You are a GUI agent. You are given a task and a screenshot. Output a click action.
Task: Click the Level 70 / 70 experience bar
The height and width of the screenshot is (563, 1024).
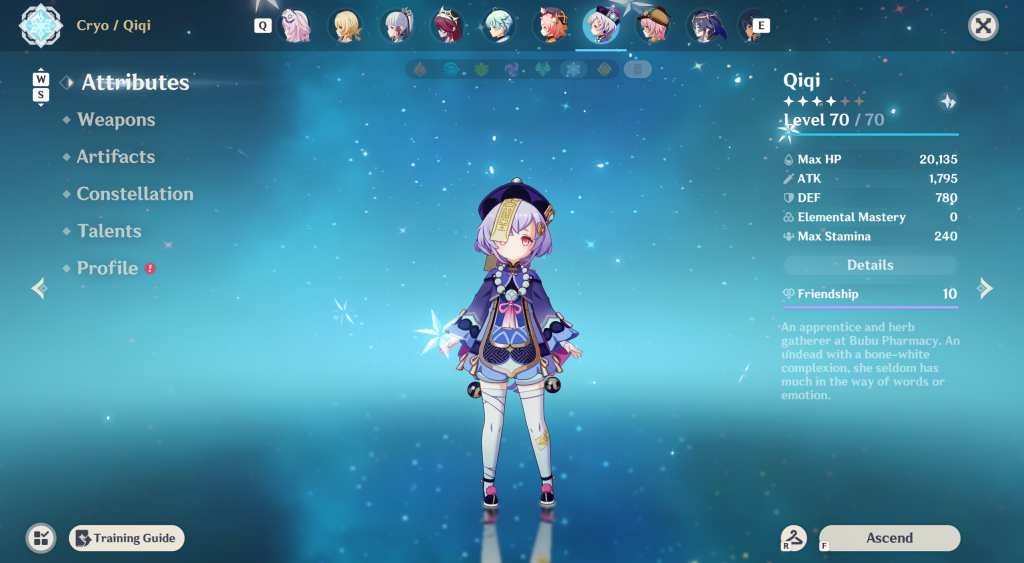coord(871,135)
